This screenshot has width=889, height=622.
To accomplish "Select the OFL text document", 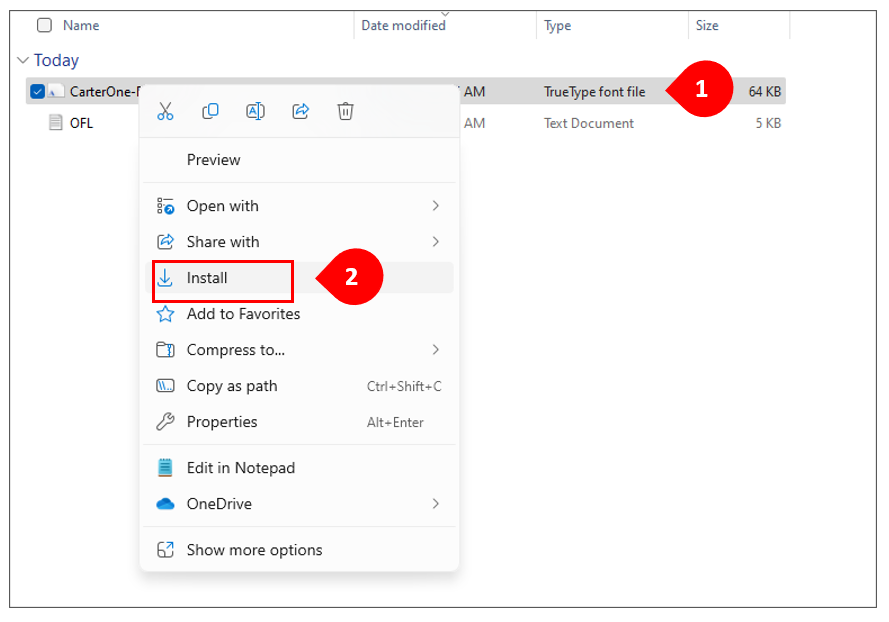I will 81,123.
